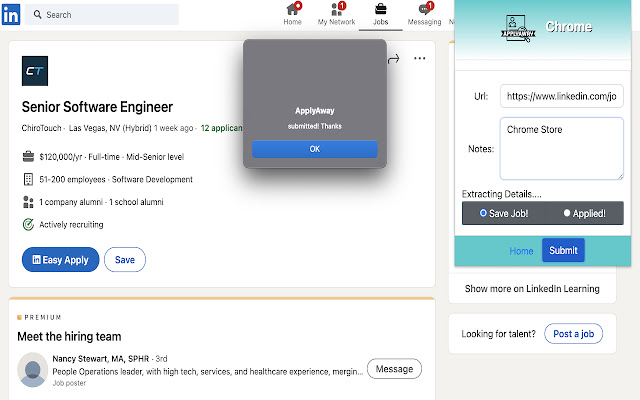Click the Actively recruiting target icon
The height and width of the screenshot is (400, 640).
point(28,224)
